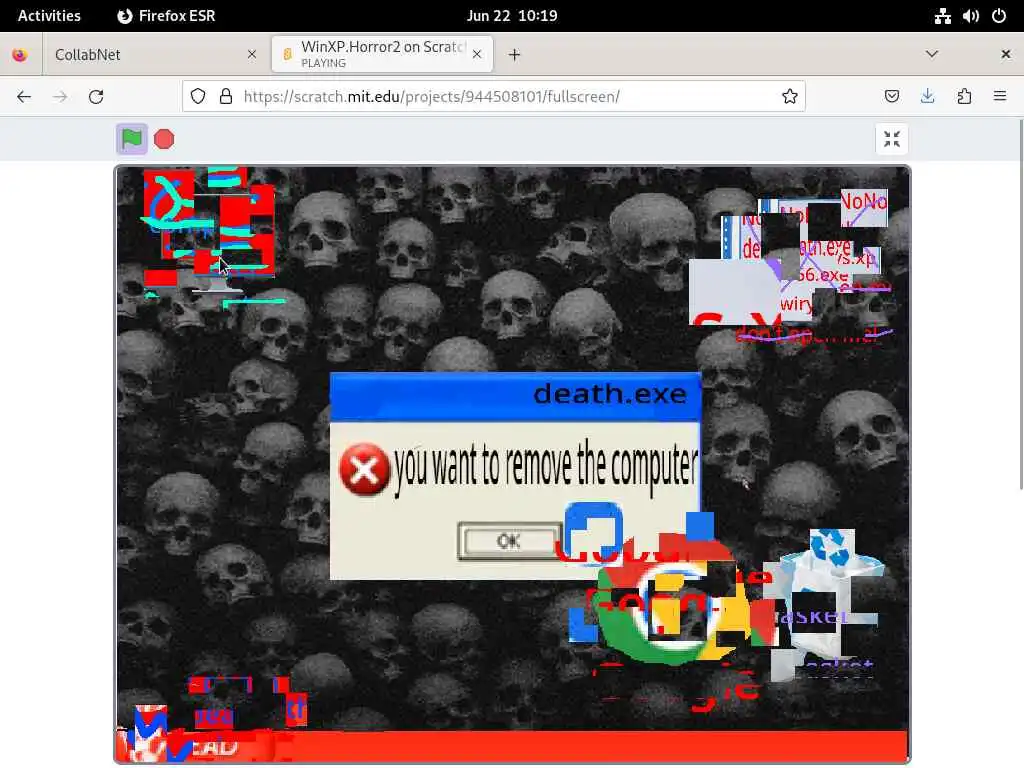Open the Firefox View pinned icon

coord(20,55)
